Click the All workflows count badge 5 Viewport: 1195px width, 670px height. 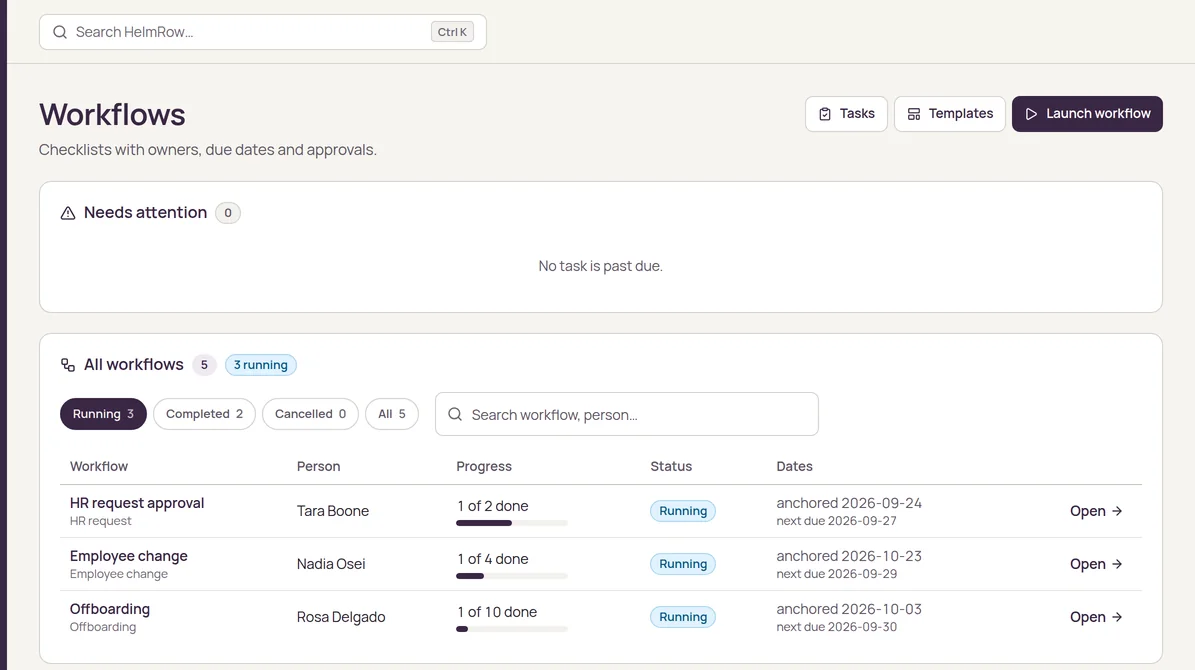(x=204, y=365)
